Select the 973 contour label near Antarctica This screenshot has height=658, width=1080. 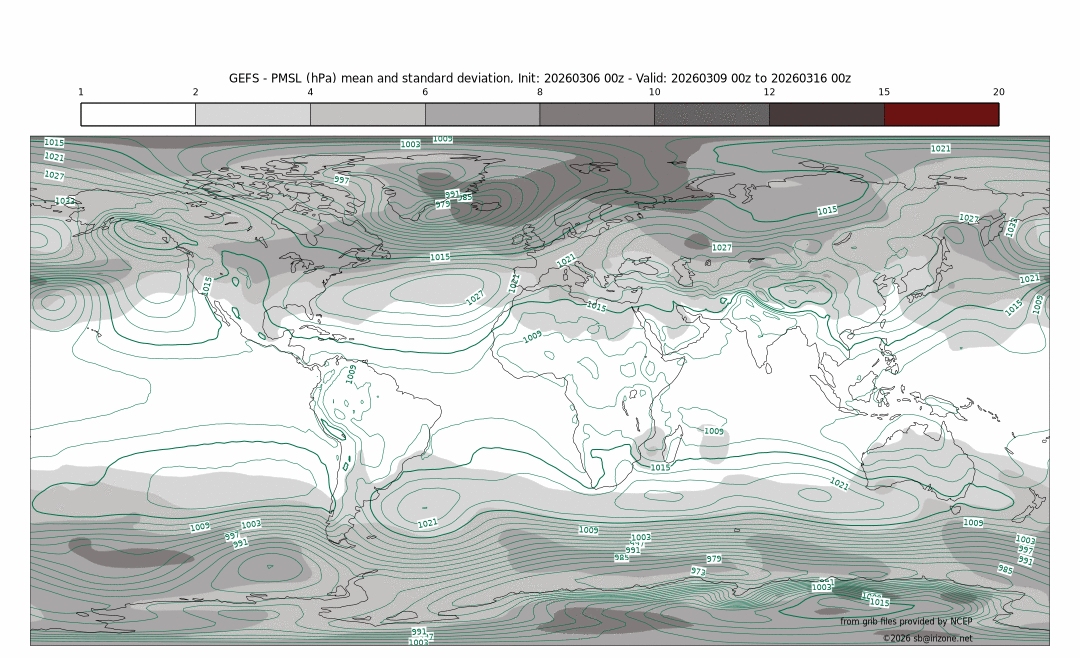[x=698, y=571]
